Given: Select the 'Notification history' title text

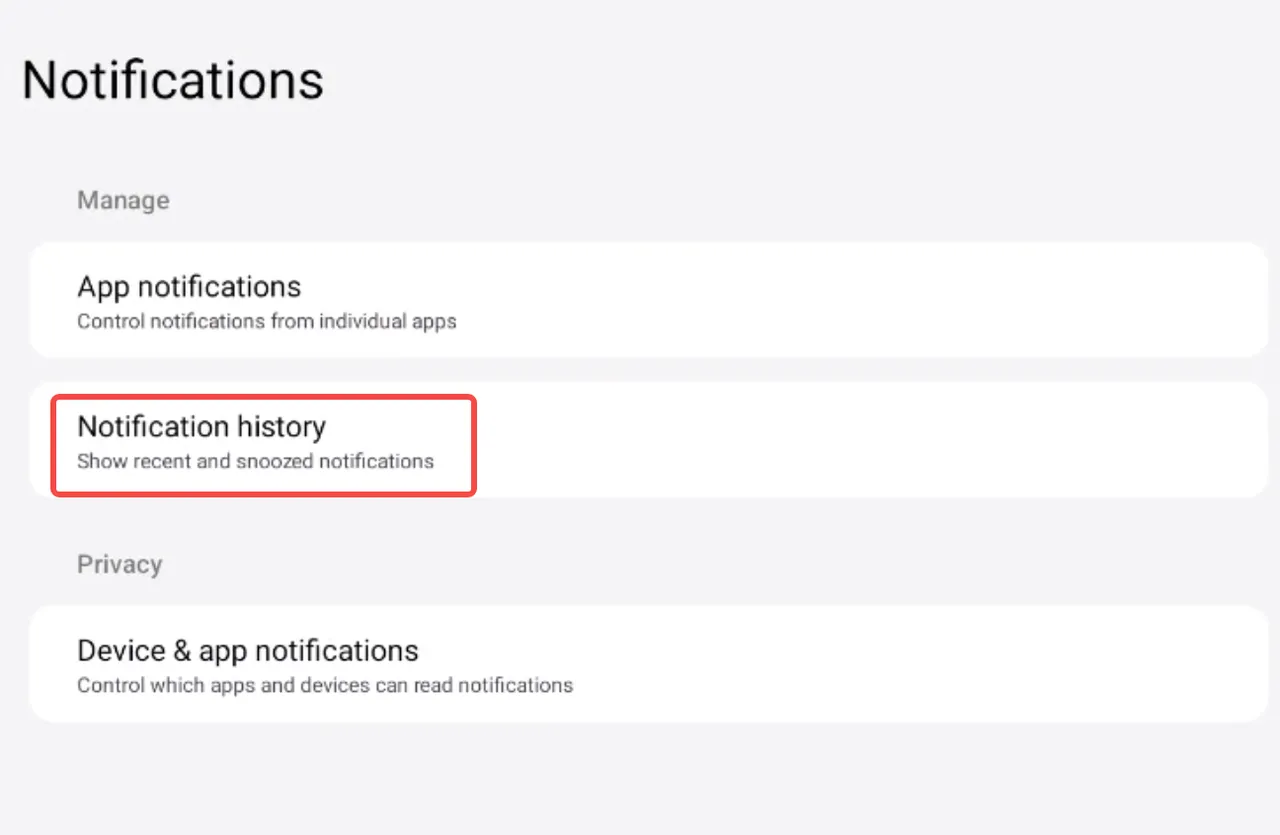Looking at the screenshot, I should click(x=201, y=427).
